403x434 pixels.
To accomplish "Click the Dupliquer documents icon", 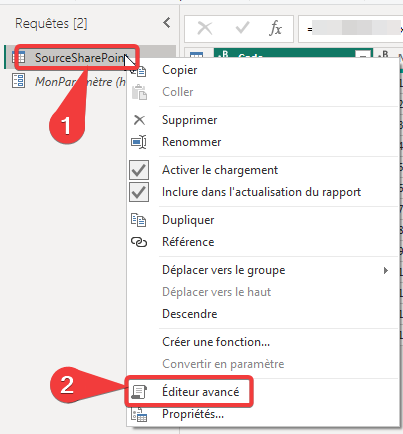I will [x=139, y=220].
